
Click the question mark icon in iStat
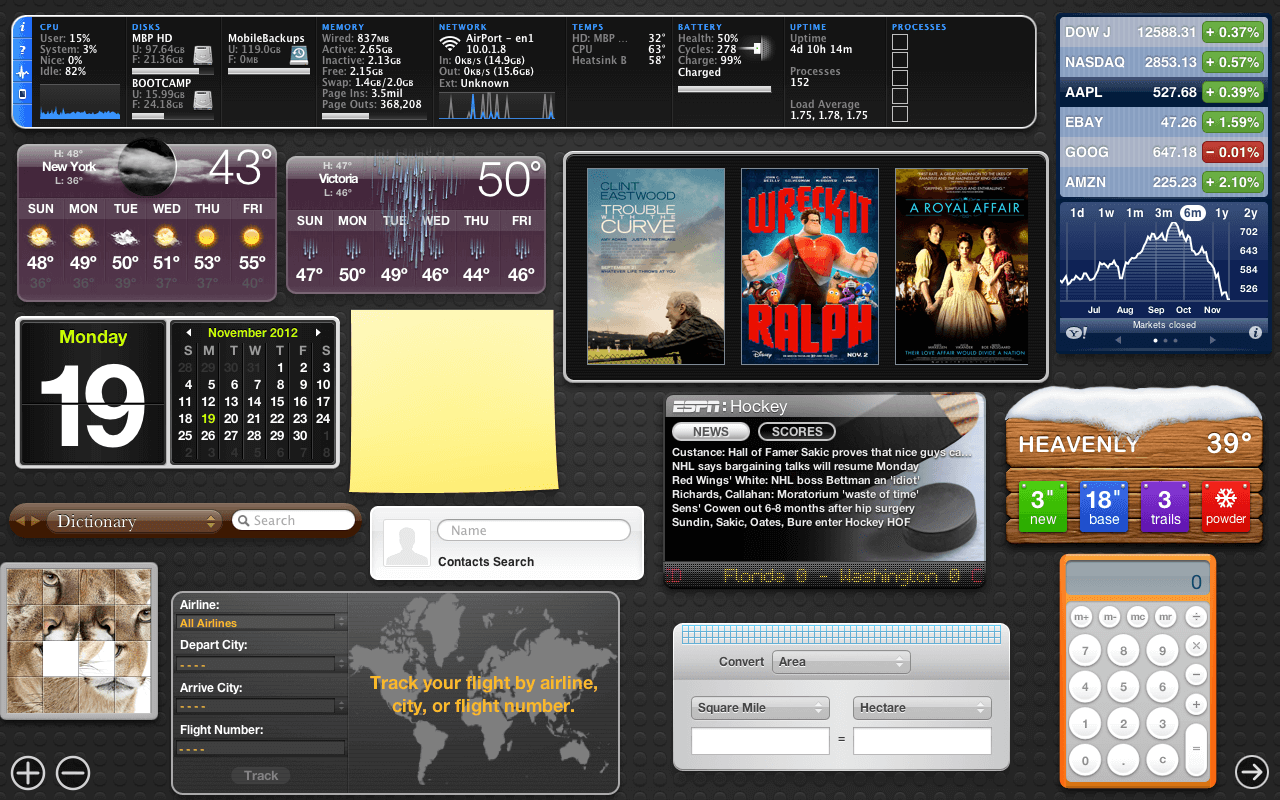tap(23, 50)
